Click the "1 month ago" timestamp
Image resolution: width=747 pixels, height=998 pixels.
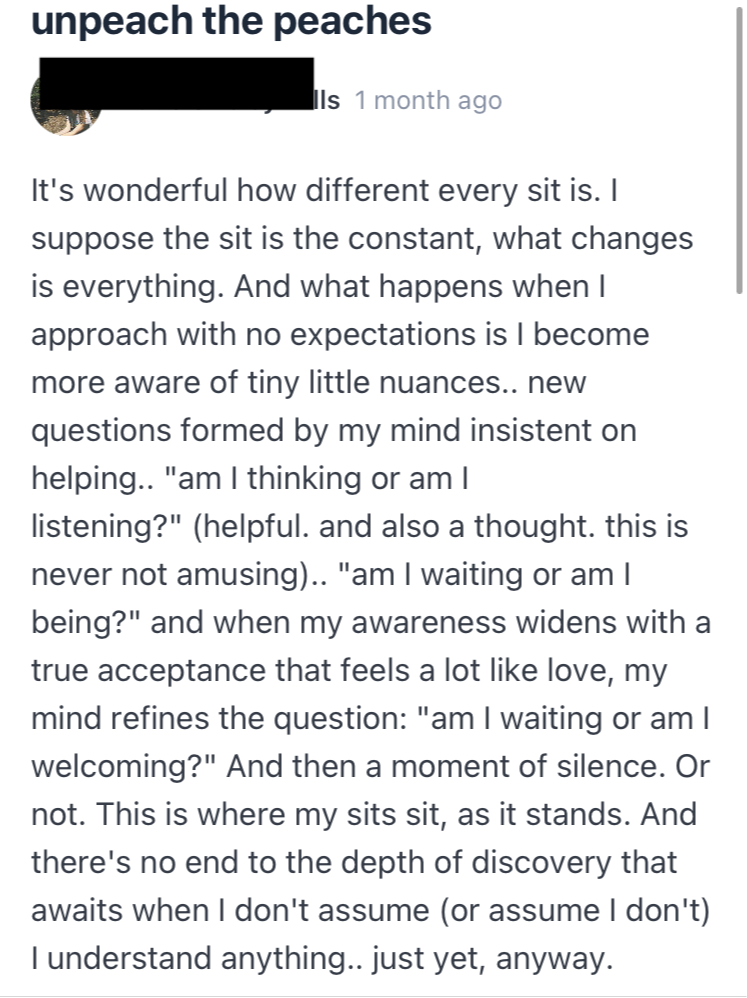pyautogui.click(x=428, y=100)
